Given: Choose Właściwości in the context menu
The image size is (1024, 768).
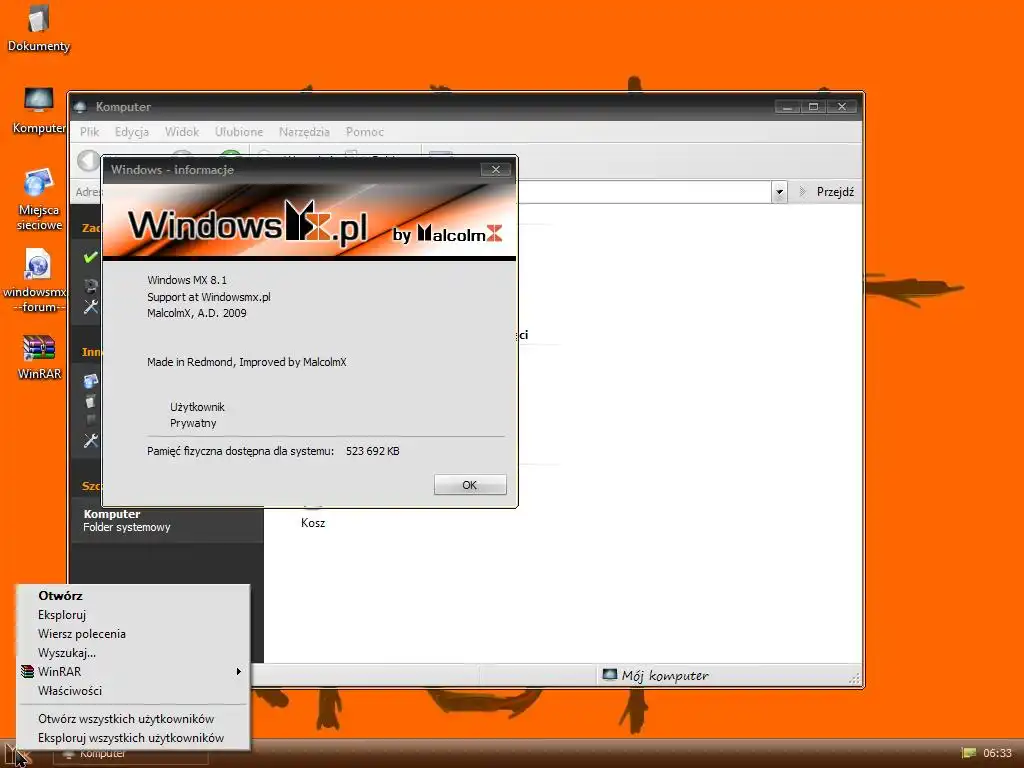Looking at the screenshot, I should tap(133, 690).
